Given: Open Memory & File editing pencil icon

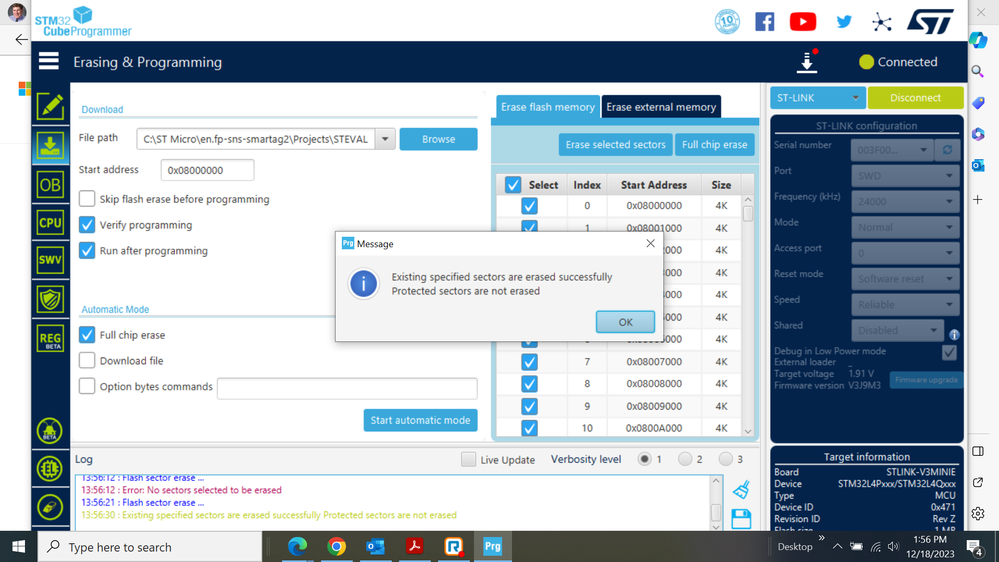Looking at the screenshot, I should pos(50,106).
